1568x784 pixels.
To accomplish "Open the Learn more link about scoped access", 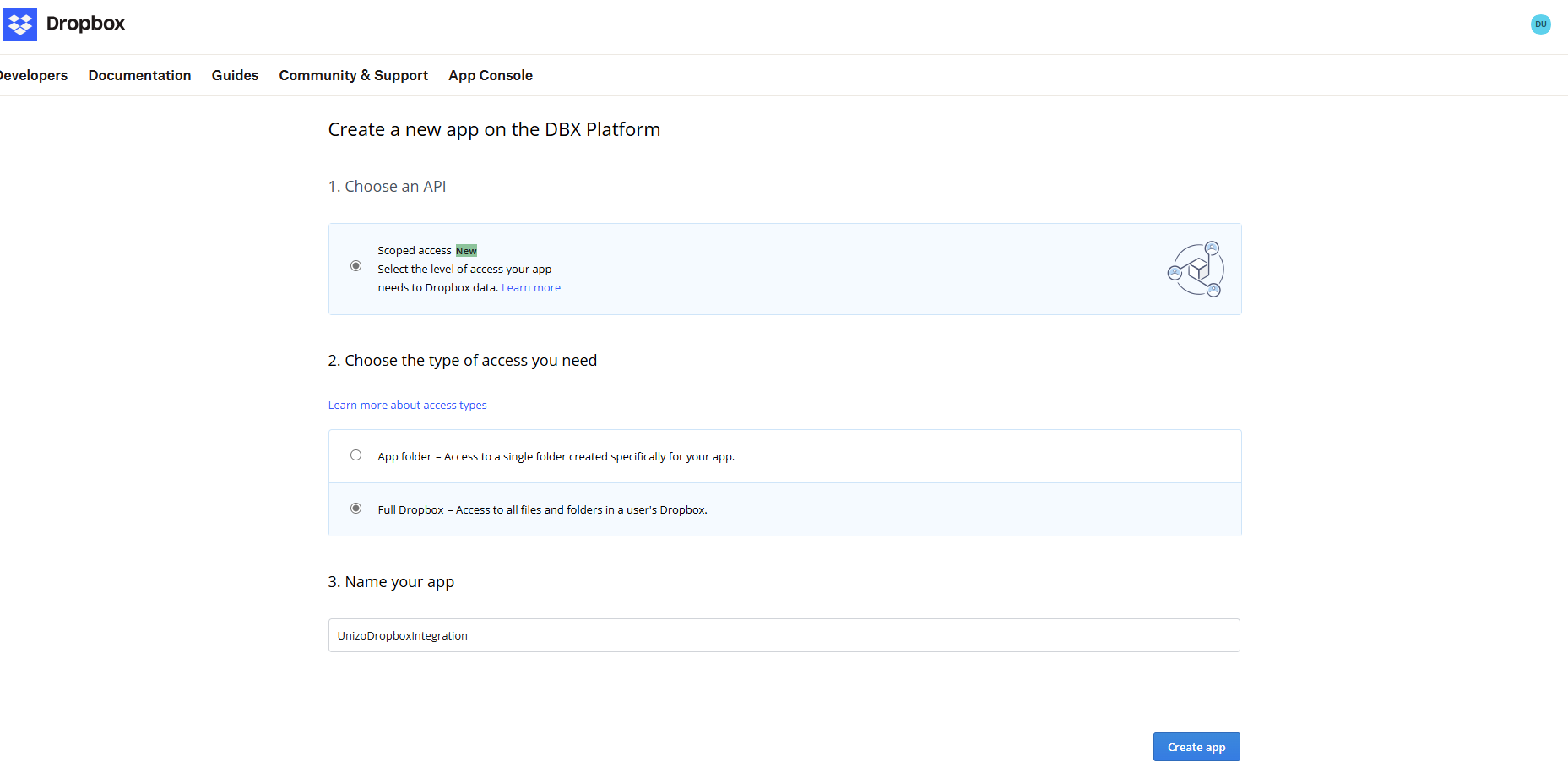I will tap(531, 287).
